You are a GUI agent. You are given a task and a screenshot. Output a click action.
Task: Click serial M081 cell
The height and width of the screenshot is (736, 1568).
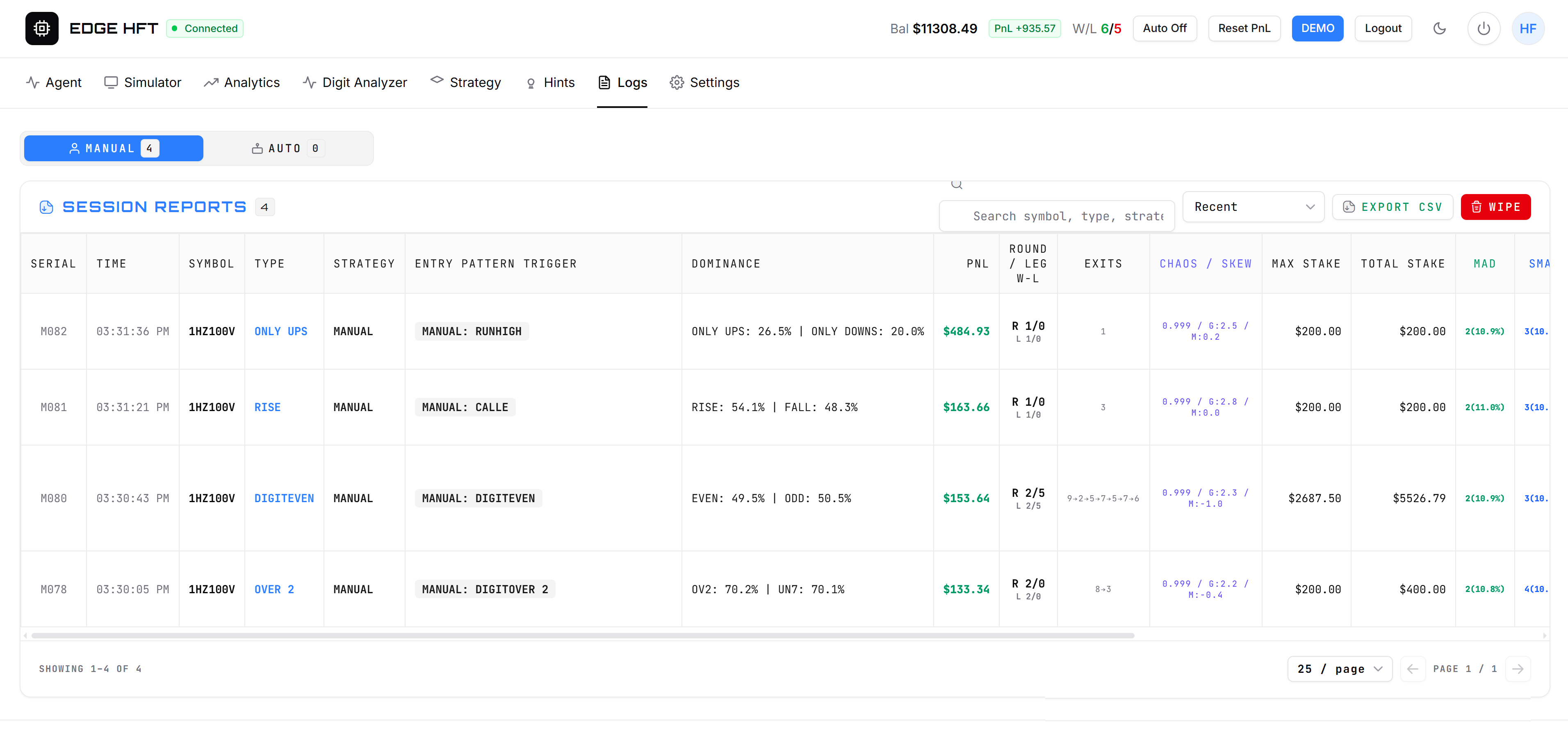54,407
